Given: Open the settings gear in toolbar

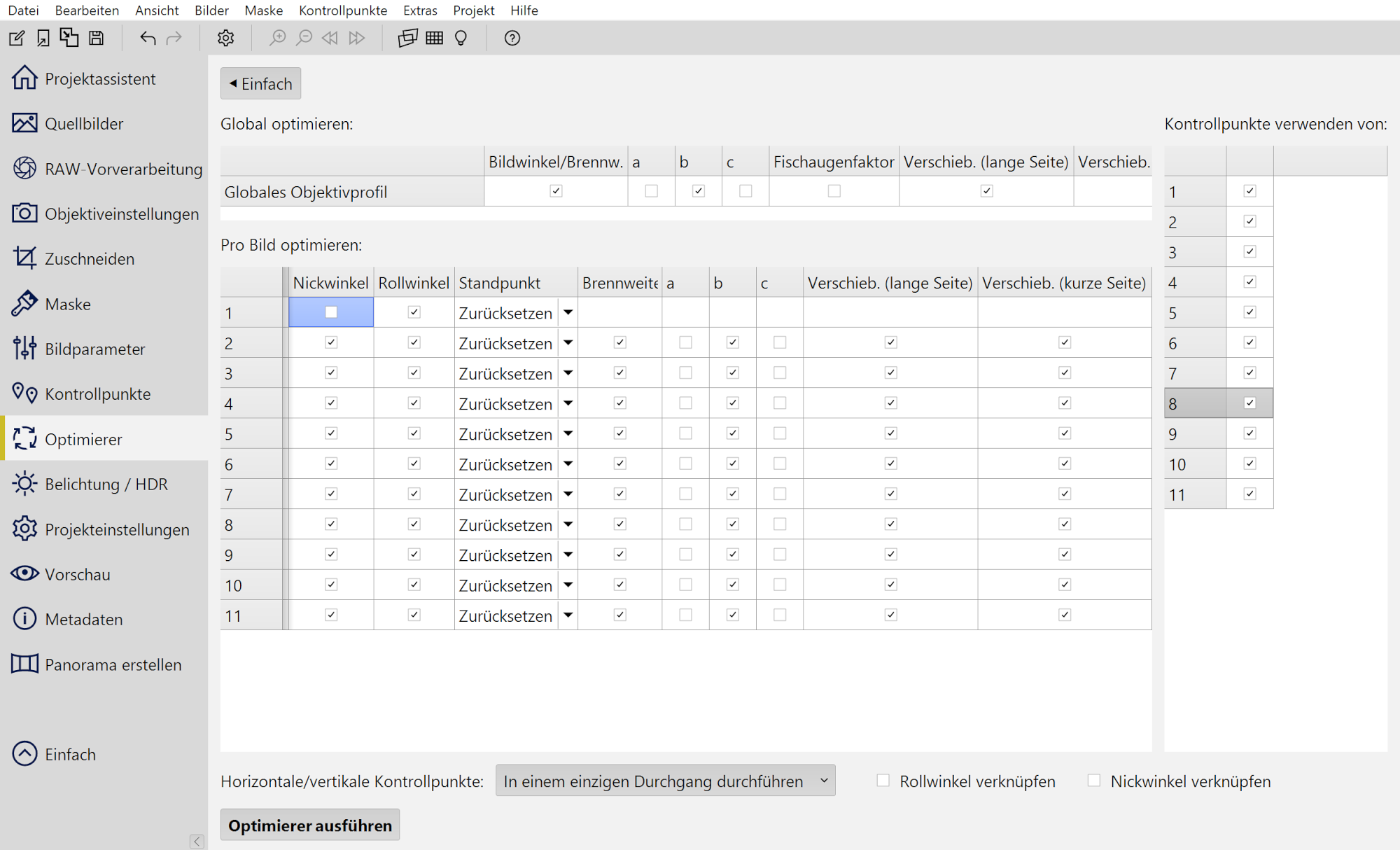Looking at the screenshot, I should coord(225,38).
